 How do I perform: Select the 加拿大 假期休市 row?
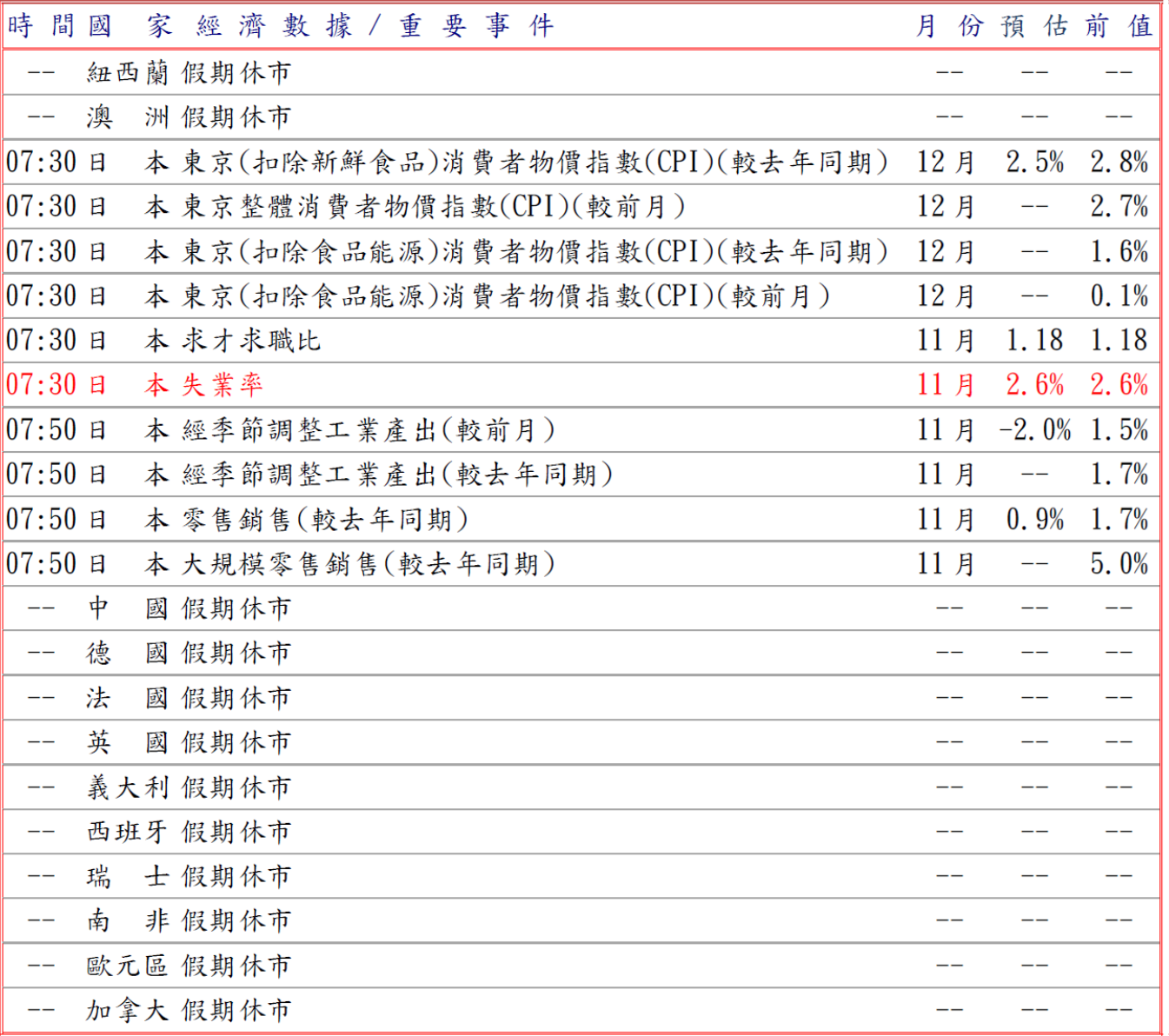(x=189, y=1010)
